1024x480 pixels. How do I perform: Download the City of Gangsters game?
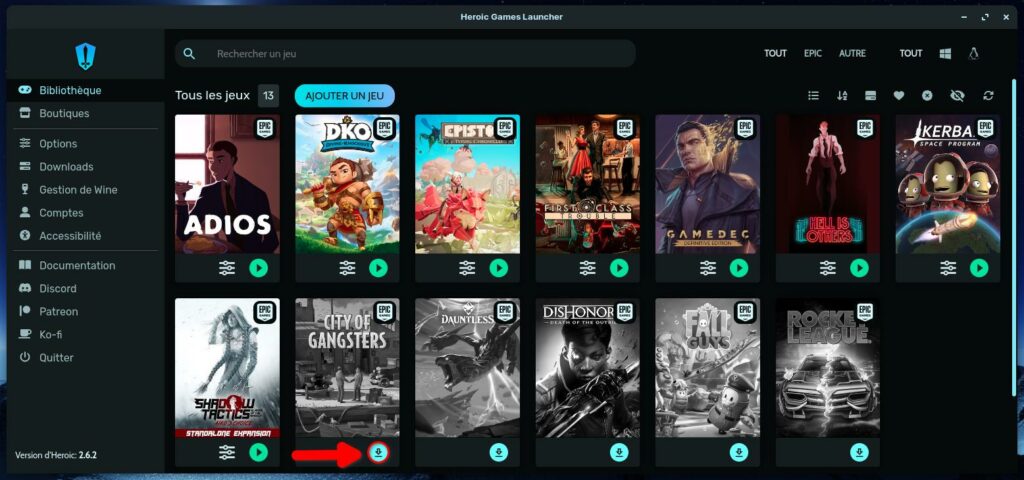coord(378,452)
